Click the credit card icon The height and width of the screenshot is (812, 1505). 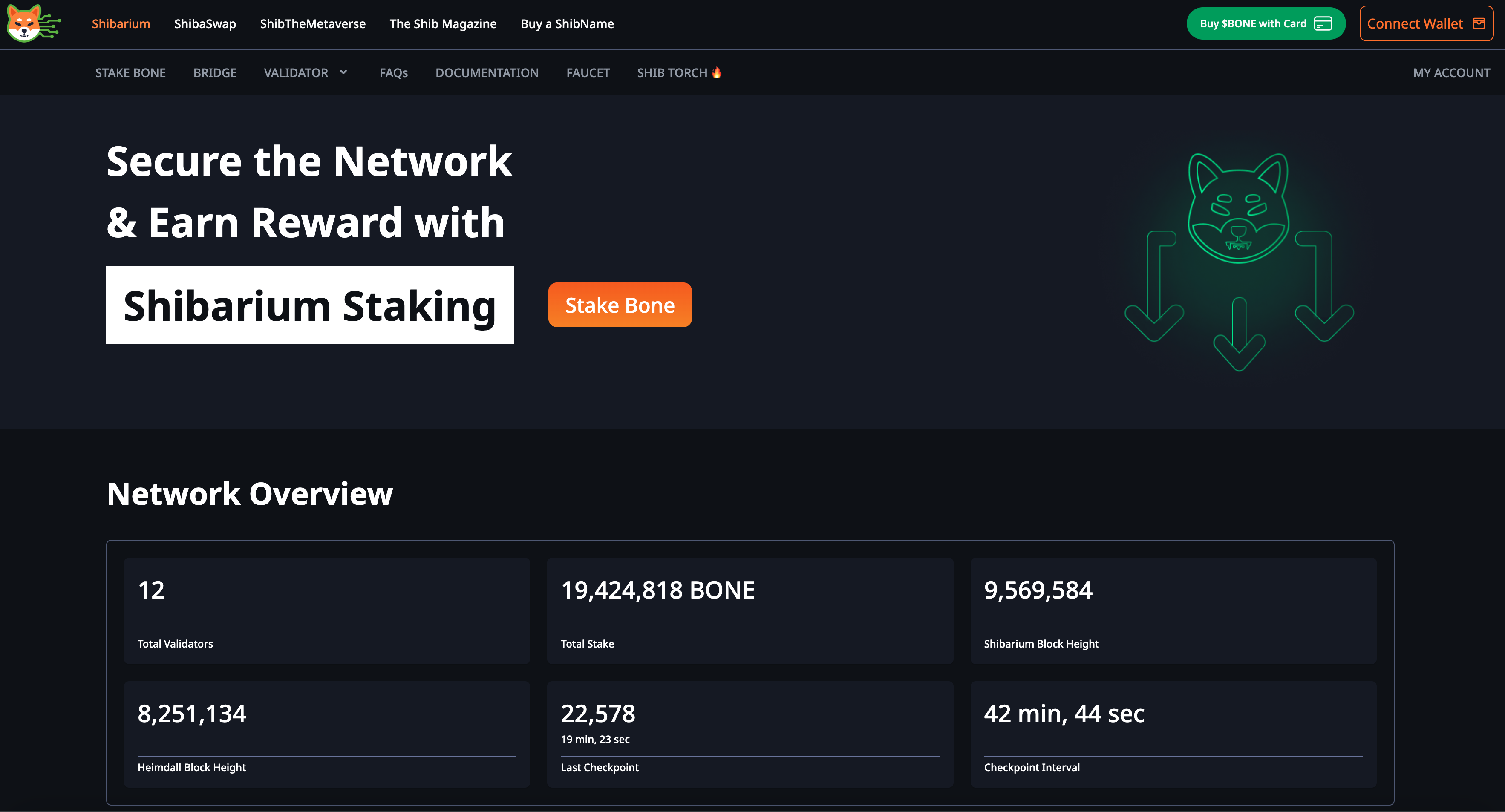[1323, 23]
